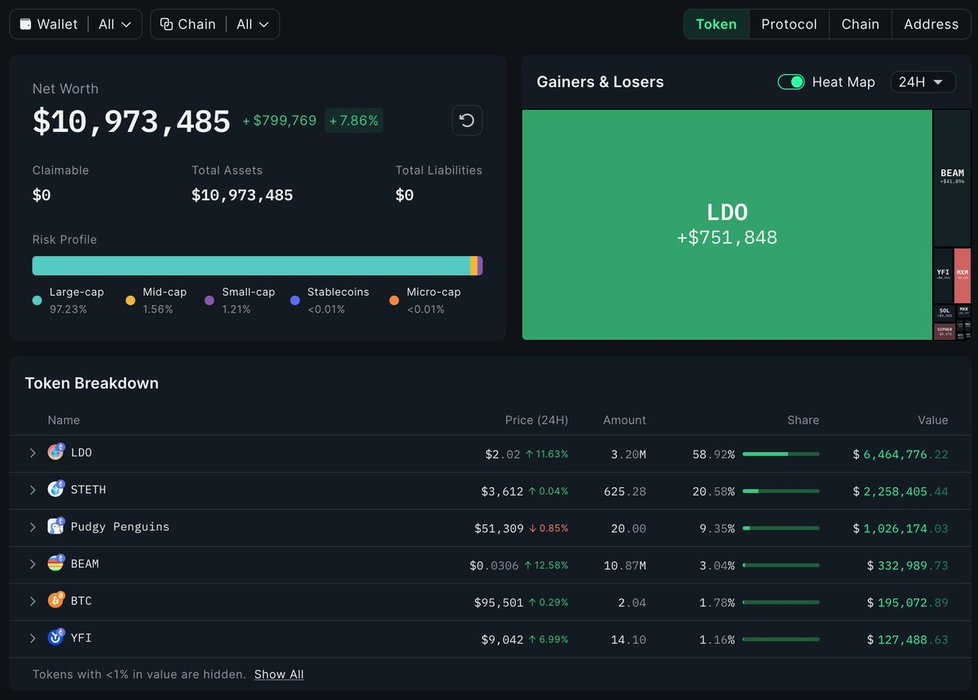Click the Show All link
This screenshot has height=700, width=978.
279,674
